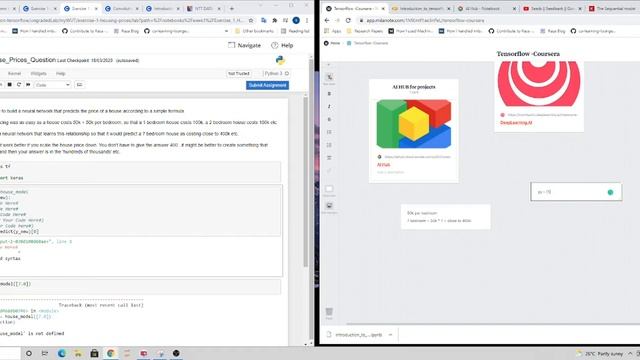Open the Kernel menu in Jupyter
Viewport: 640px width, 360px height.
point(14,73)
